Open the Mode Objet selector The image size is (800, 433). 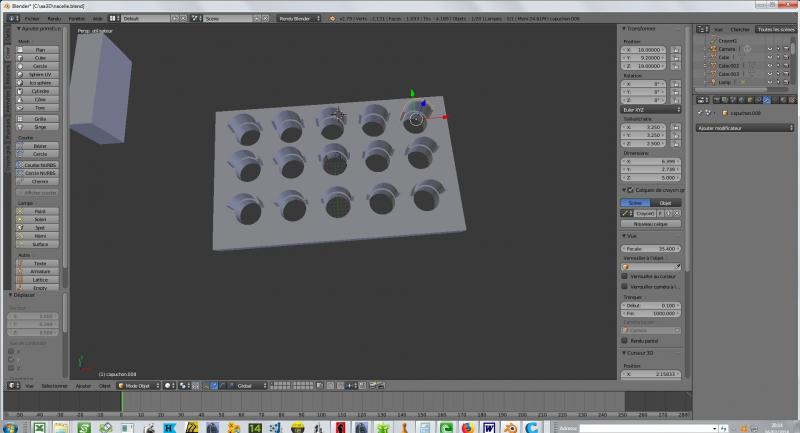138,385
